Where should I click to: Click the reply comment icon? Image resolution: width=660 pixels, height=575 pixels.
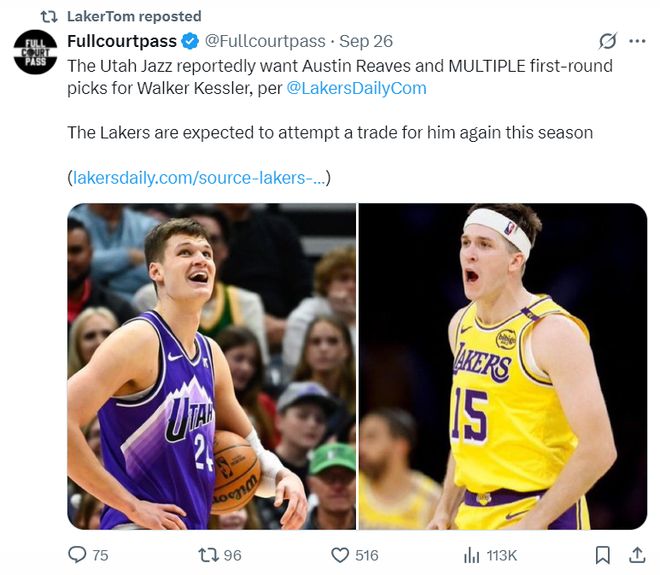pos(77,554)
